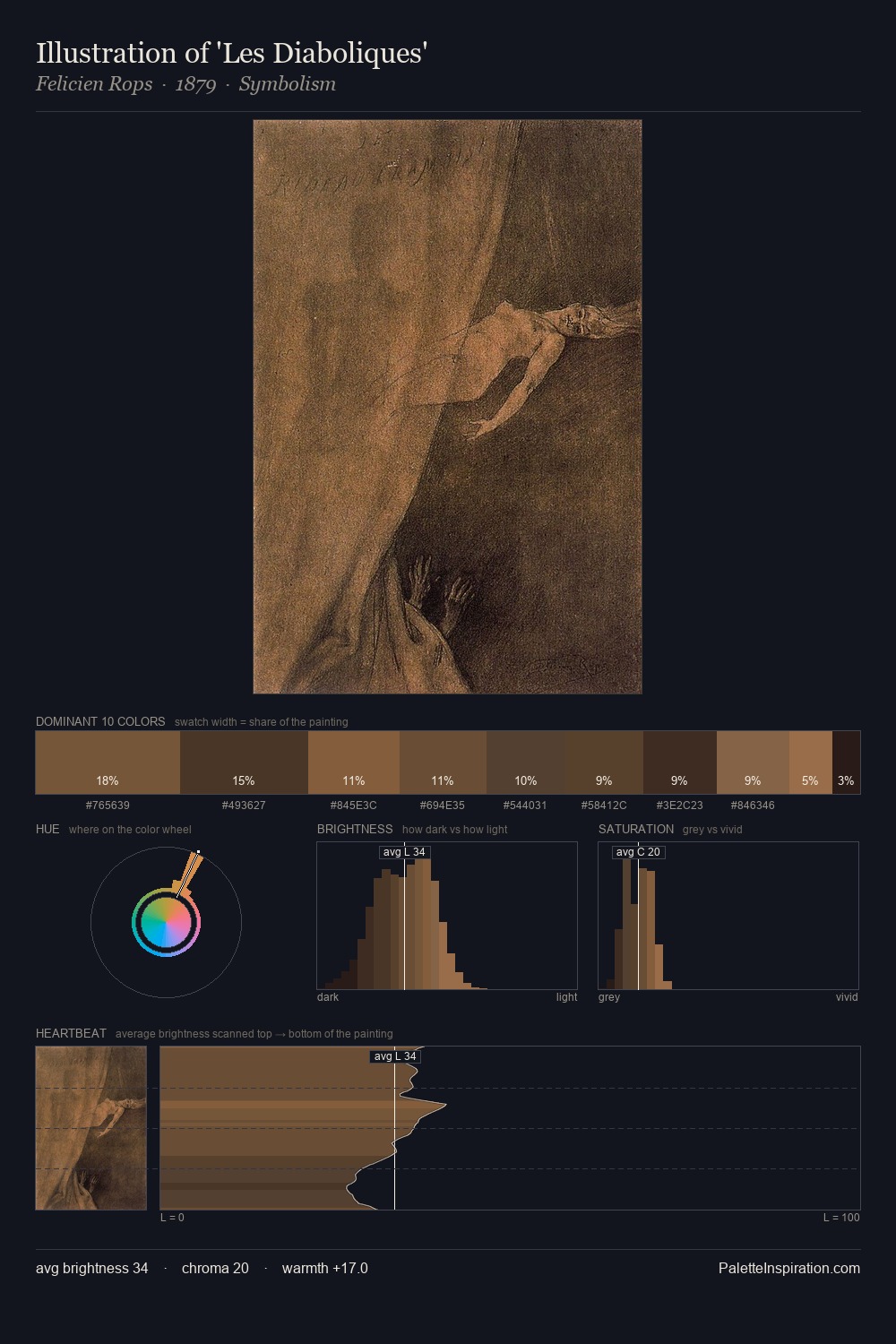Screen dimensions: 896x1344
Task: Click the 15% swatch #493627
Action: tap(244, 762)
